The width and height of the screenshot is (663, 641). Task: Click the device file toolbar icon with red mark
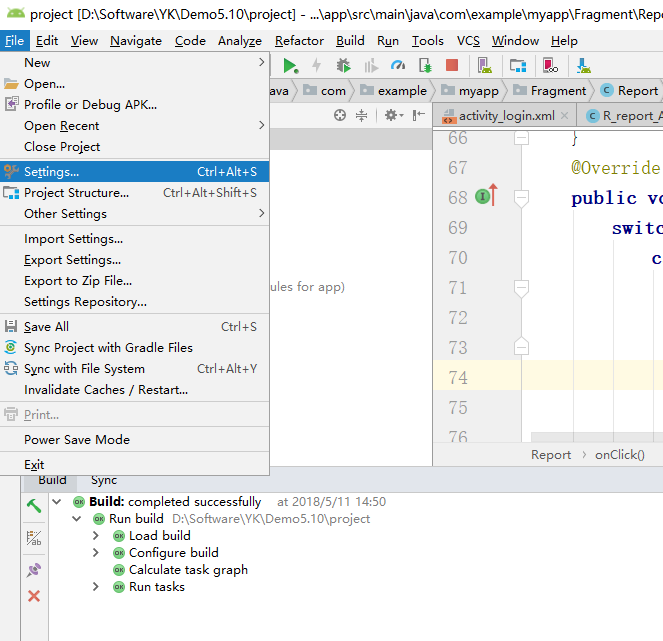[550, 66]
